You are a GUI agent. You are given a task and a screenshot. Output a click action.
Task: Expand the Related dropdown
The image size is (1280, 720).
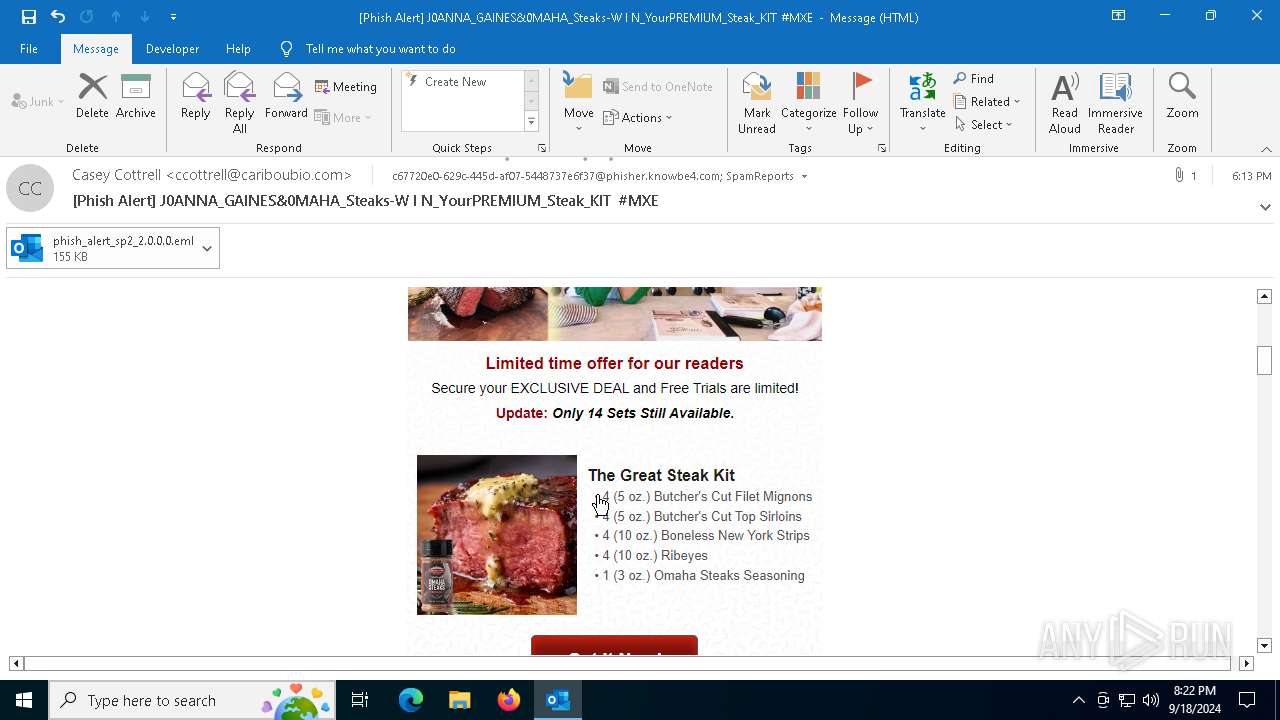987,102
